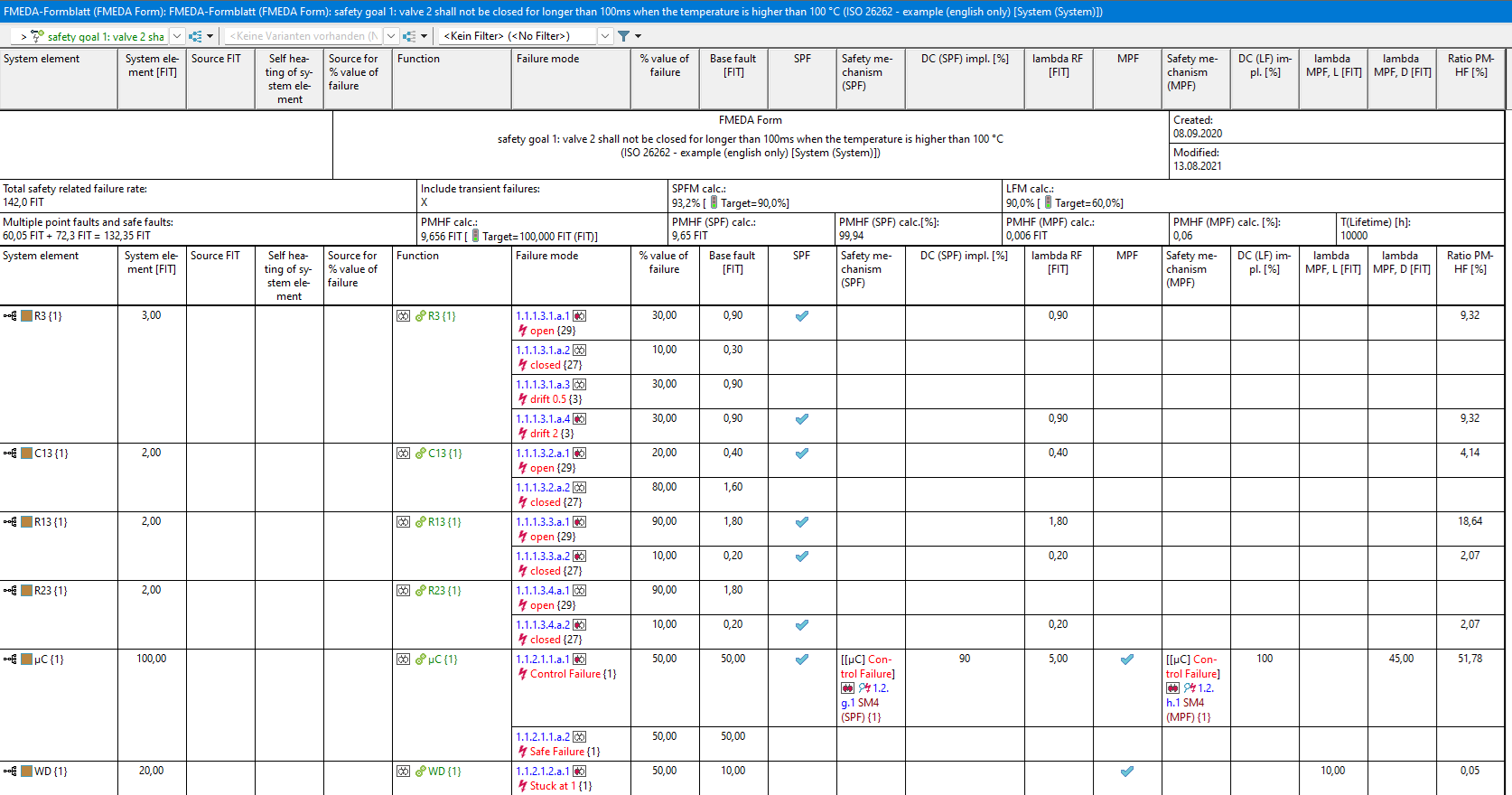Toggle SPF checkmark for R13 open failure
The width and height of the screenshot is (1512, 795).
(802, 522)
